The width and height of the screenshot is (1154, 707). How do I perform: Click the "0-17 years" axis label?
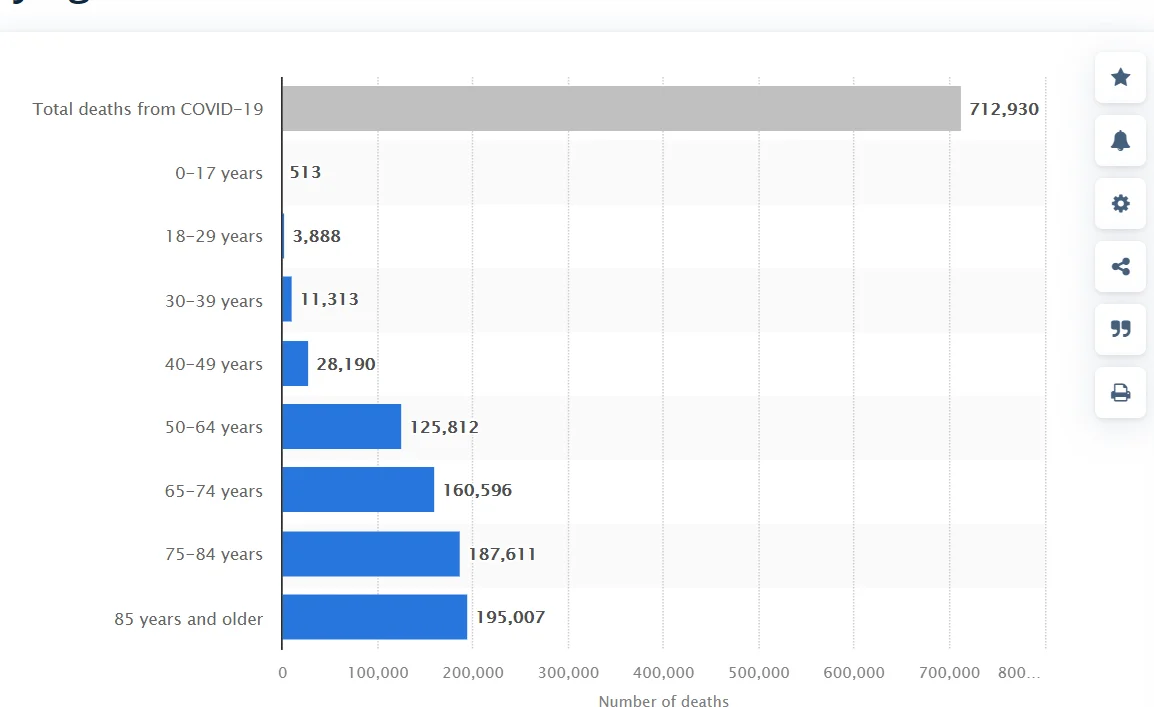tap(219, 173)
